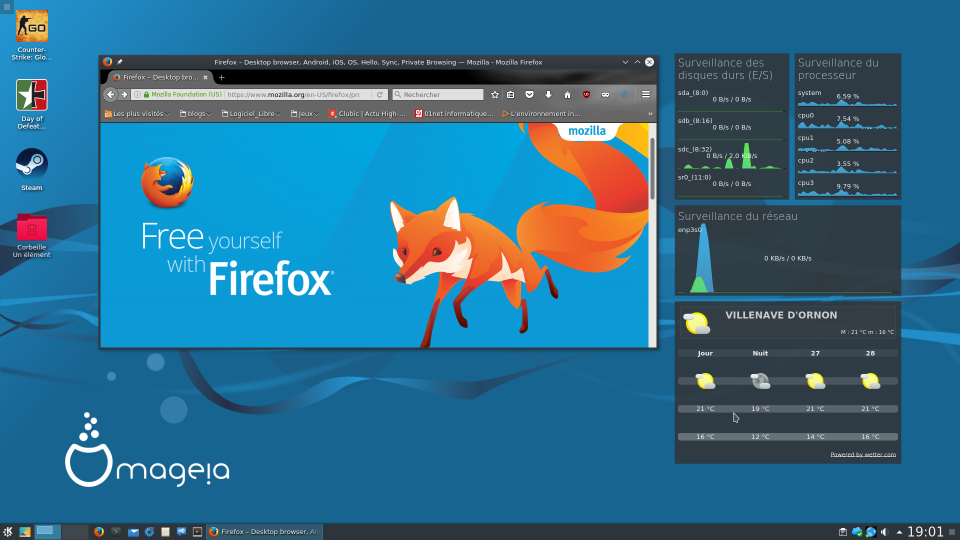Image resolution: width=960 pixels, height=540 pixels.
Task: Click sdc_(8:32) disk activity graph
Action: (731, 157)
